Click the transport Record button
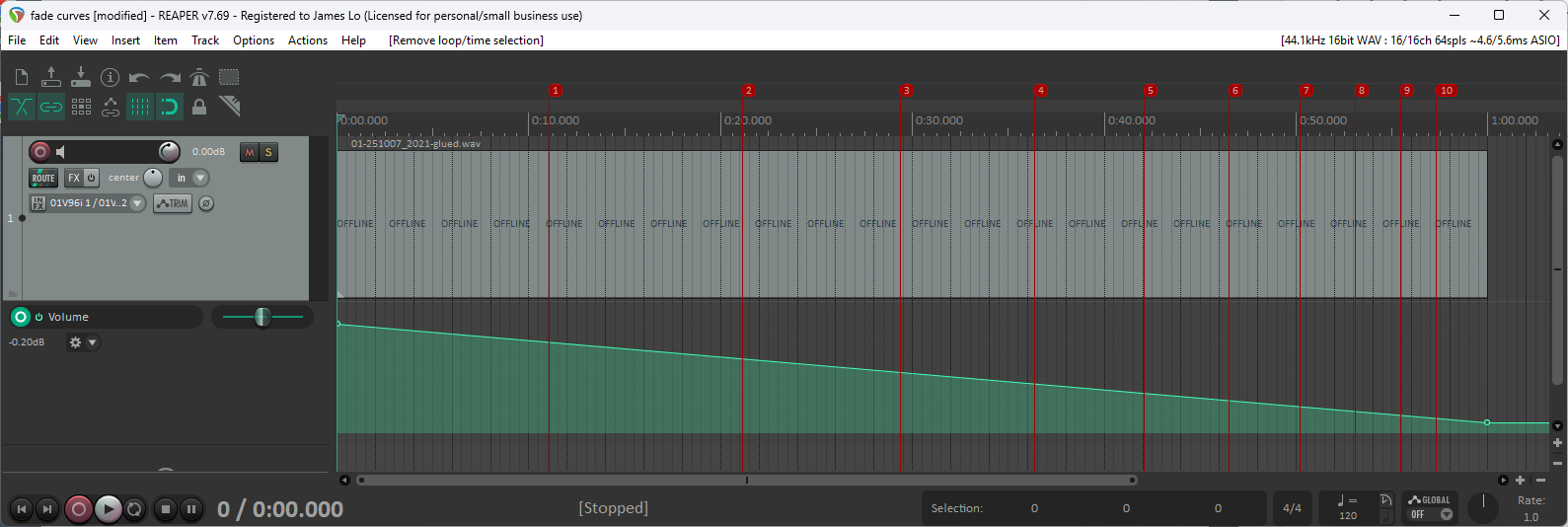This screenshot has height=527, width=1568. [x=79, y=509]
